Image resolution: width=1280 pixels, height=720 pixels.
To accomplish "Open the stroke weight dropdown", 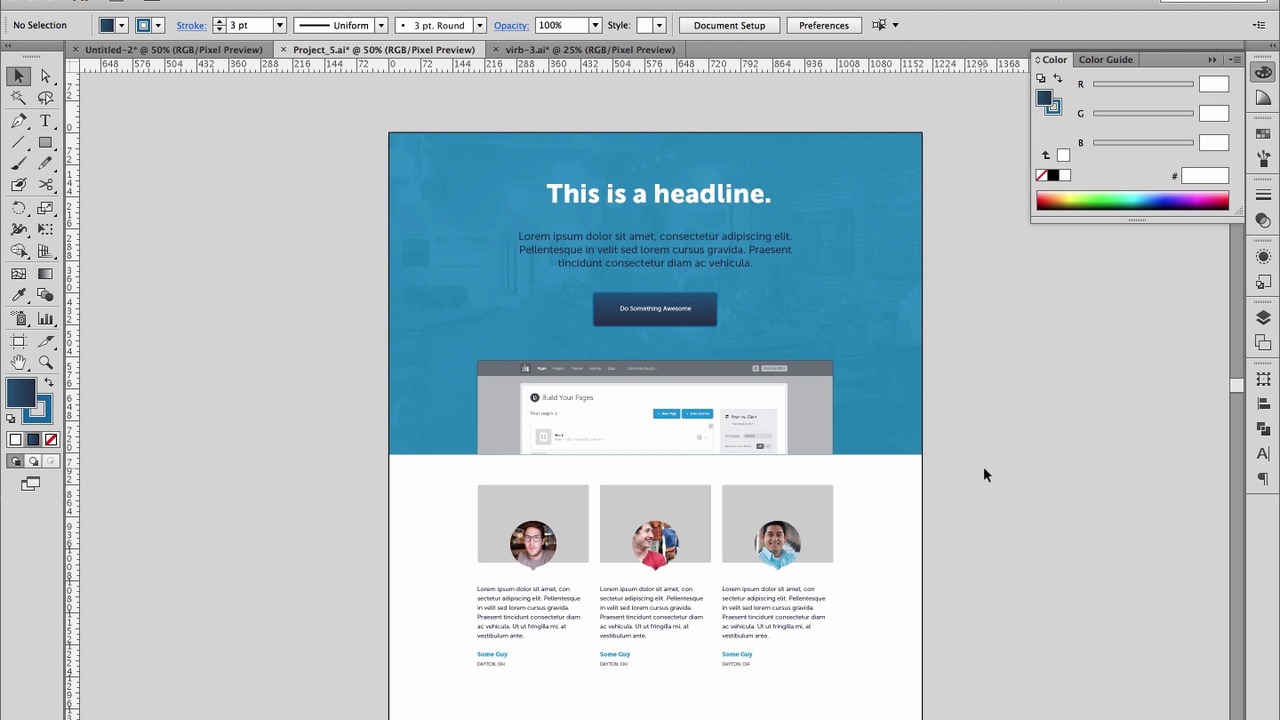I will pyautogui.click(x=279, y=25).
